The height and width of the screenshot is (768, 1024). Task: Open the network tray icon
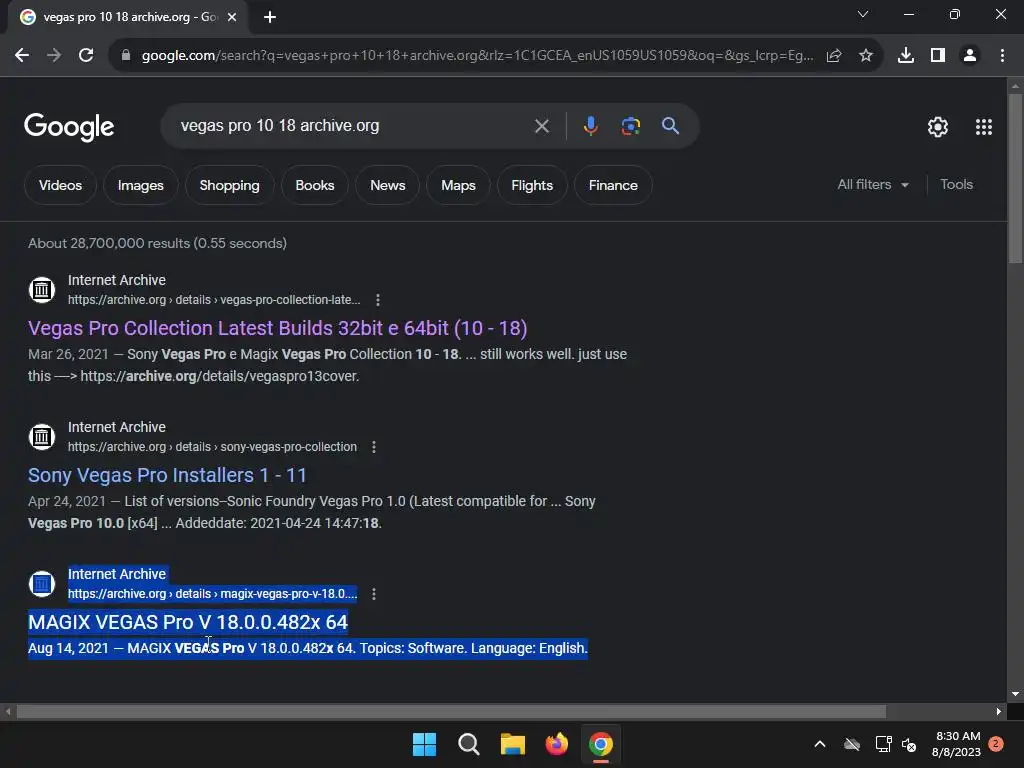[883, 744]
